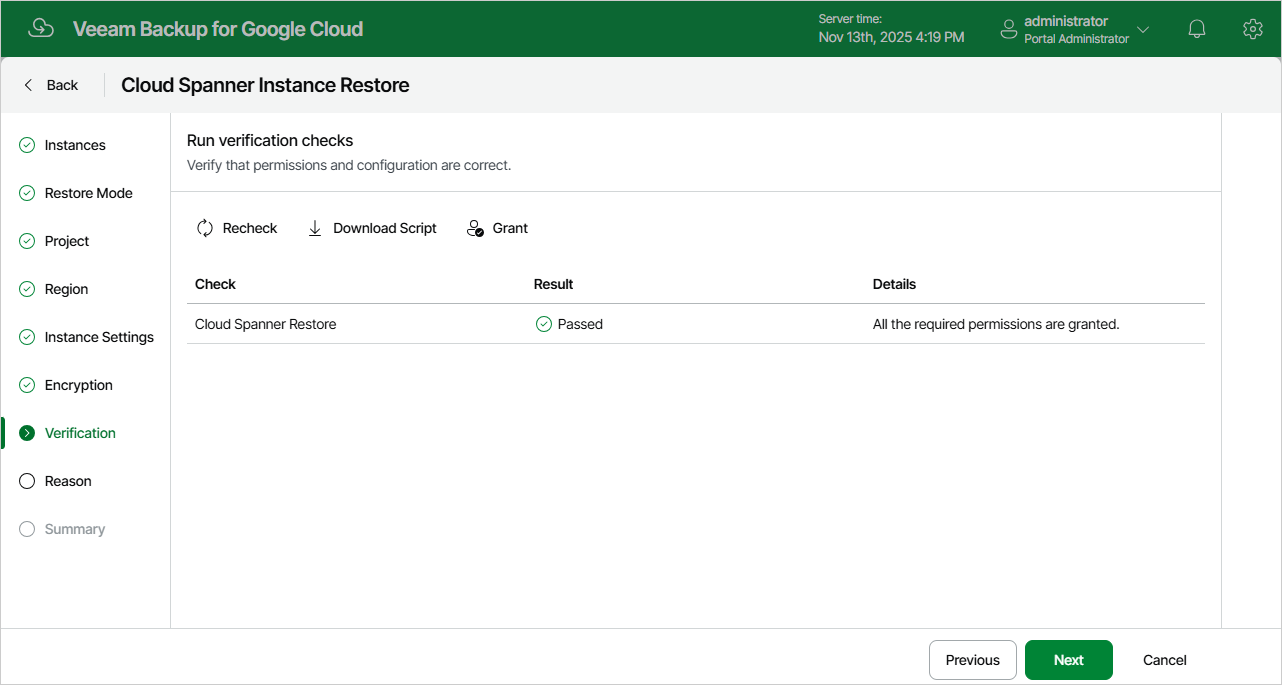Image resolution: width=1282 pixels, height=685 pixels.
Task: Click the Portal Administrator role text
Action: [x=1076, y=39]
